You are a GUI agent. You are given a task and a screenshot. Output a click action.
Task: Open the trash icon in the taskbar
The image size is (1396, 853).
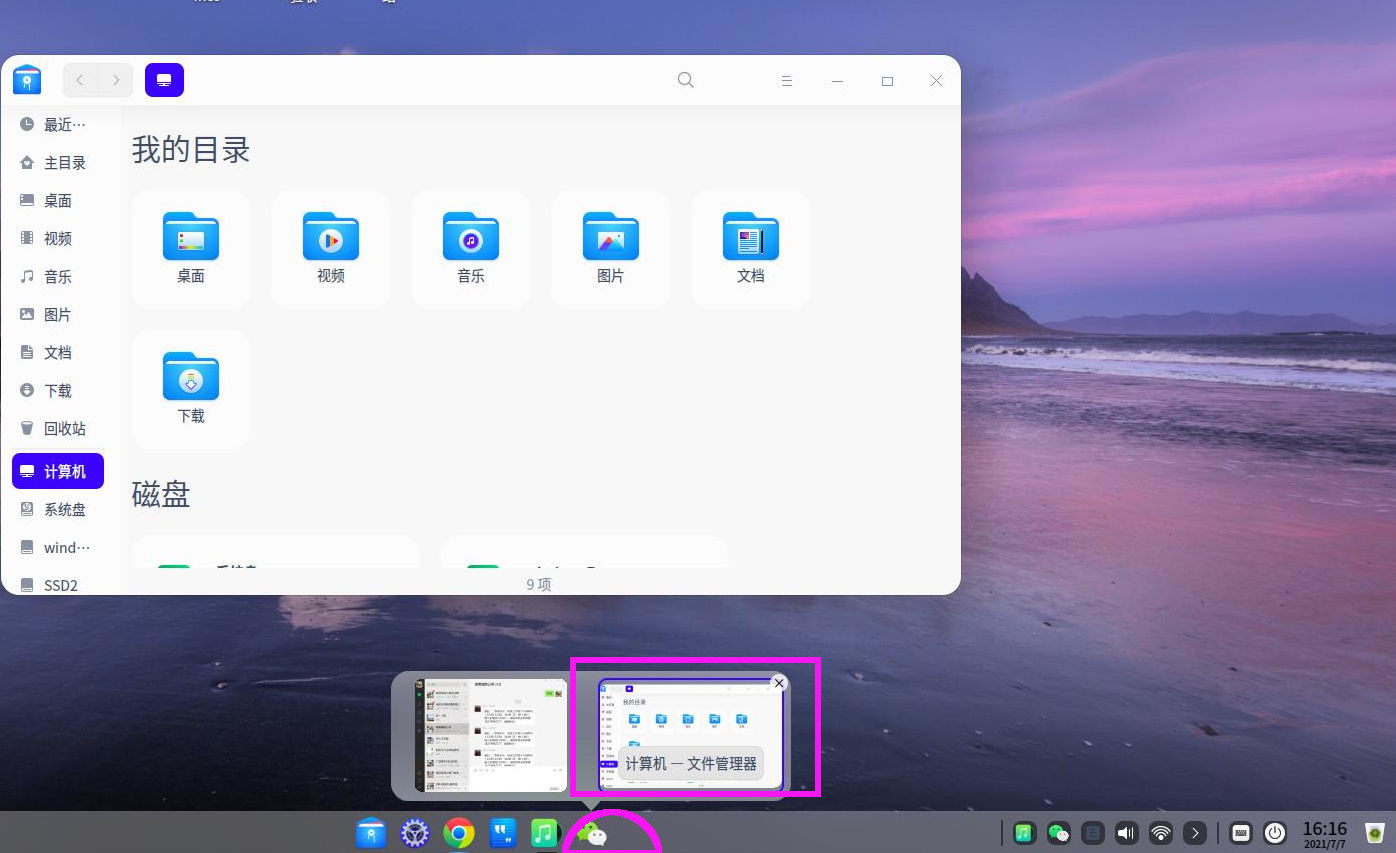1375,832
